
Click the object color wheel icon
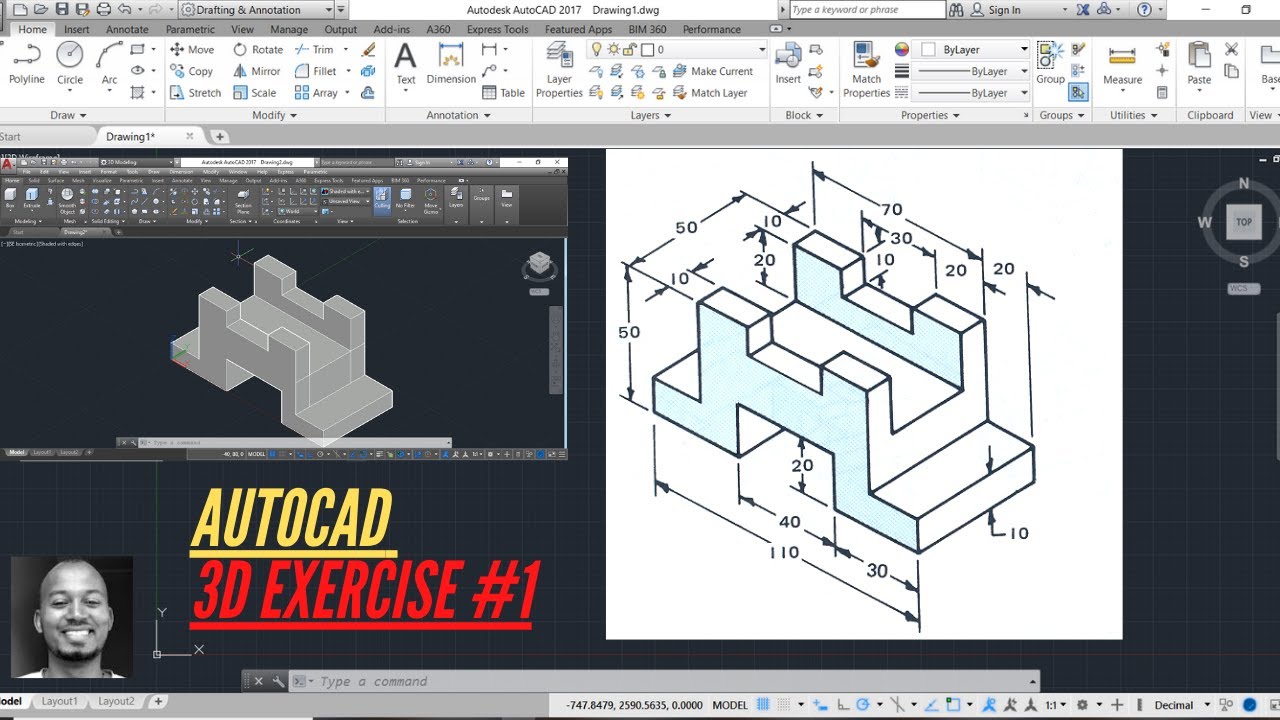(x=902, y=49)
